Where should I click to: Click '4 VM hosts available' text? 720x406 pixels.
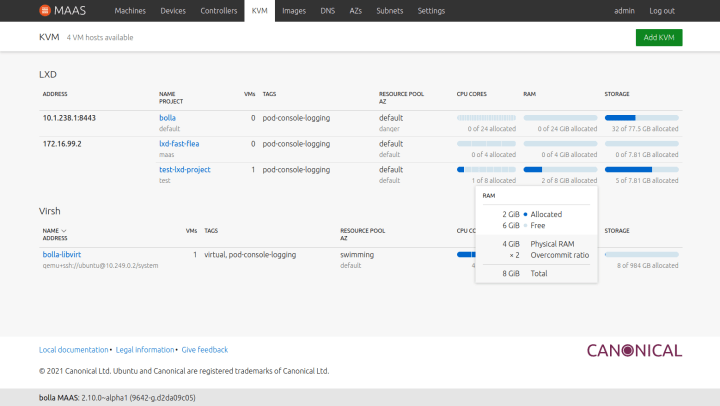click(x=100, y=37)
